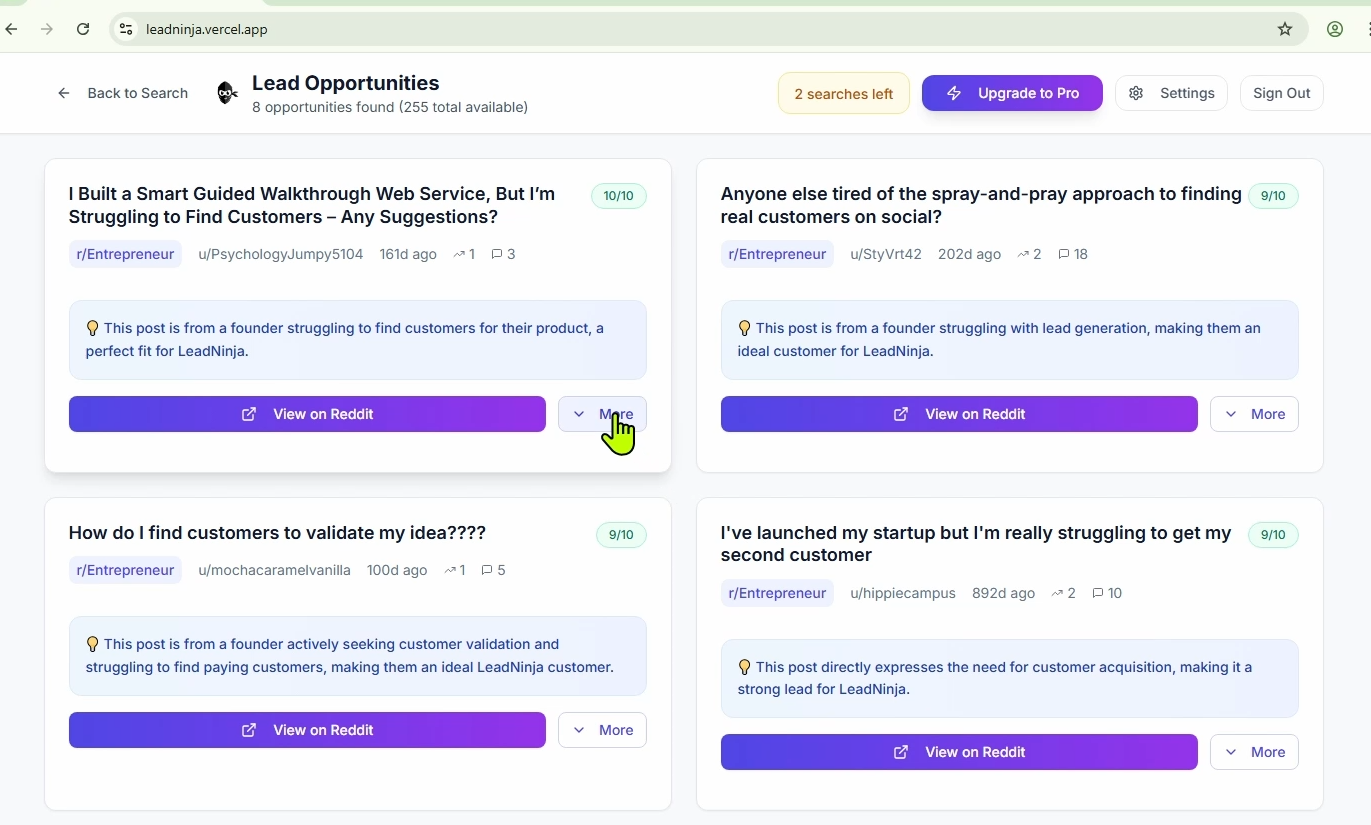Expand More on the second customer post card
Screen dimensions: 1371x825
1254,752
